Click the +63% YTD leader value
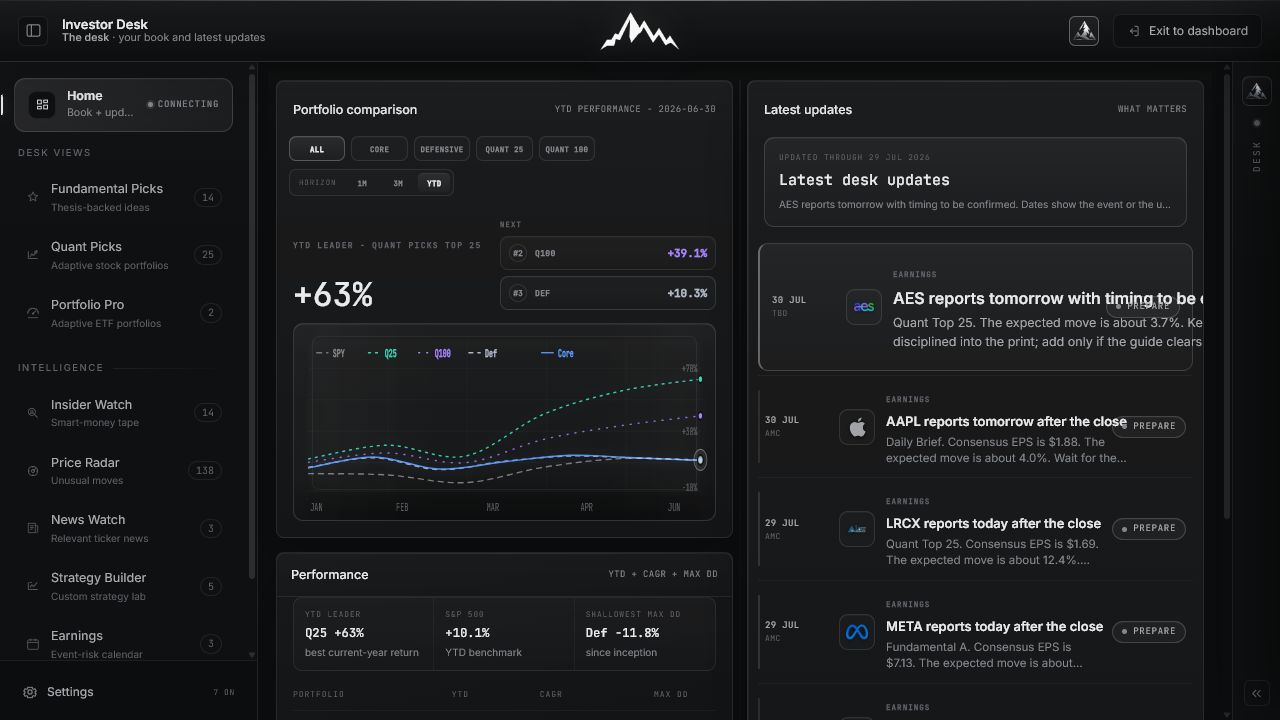The width and height of the screenshot is (1280, 720). coord(333,294)
